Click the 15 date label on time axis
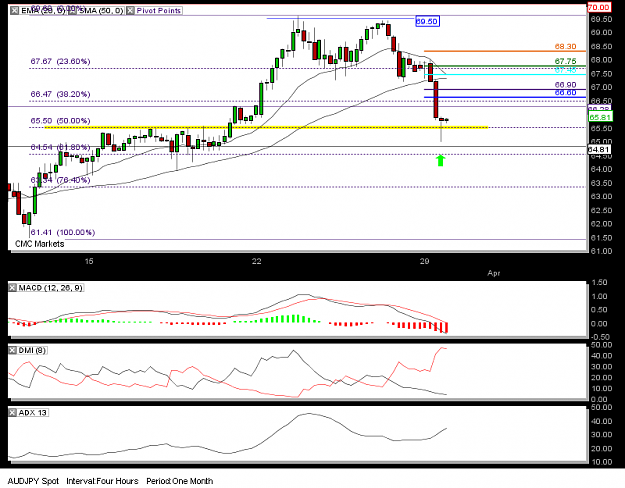 [x=88, y=261]
